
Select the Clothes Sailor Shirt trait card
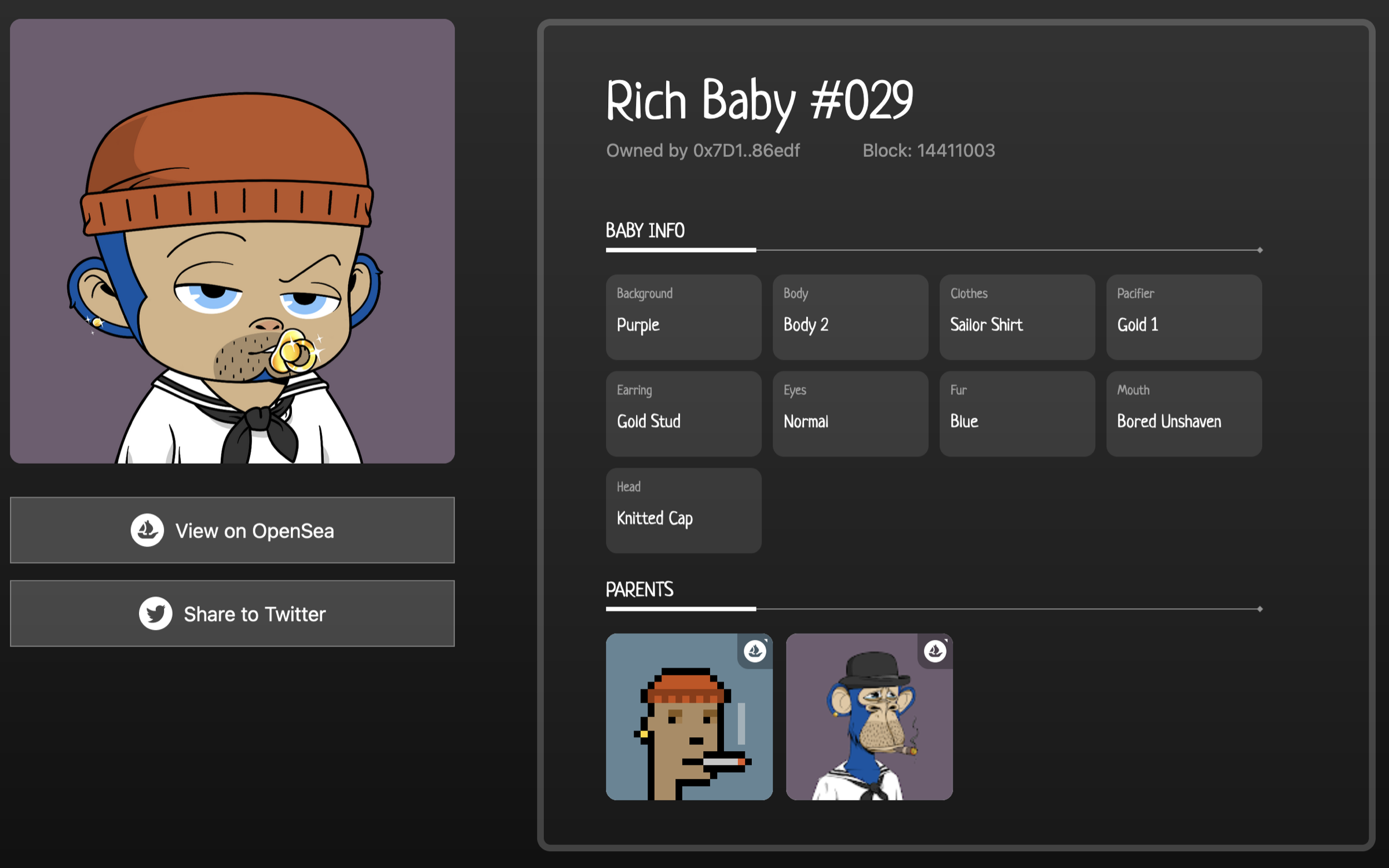[x=1017, y=317]
